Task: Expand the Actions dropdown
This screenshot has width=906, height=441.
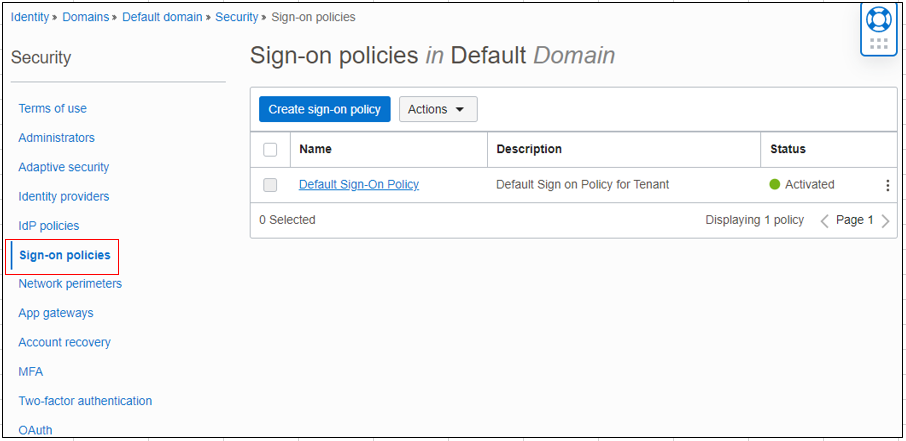Action: (x=438, y=109)
